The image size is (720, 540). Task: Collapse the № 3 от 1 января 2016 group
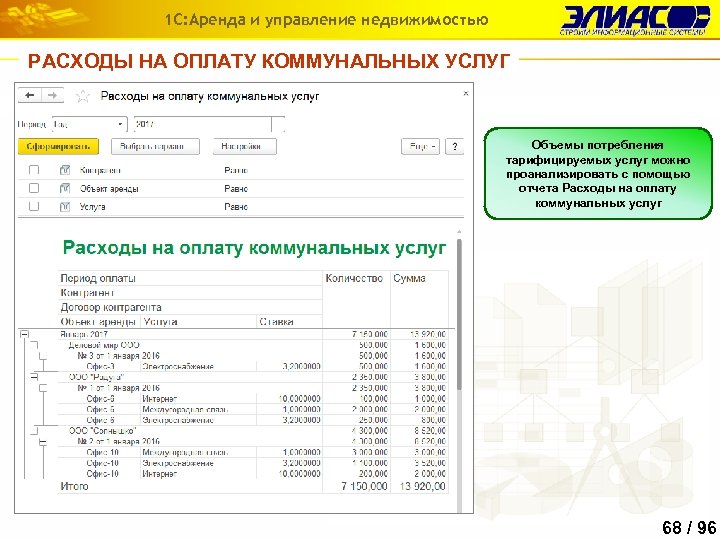pyautogui.click(x=43, y=356)
